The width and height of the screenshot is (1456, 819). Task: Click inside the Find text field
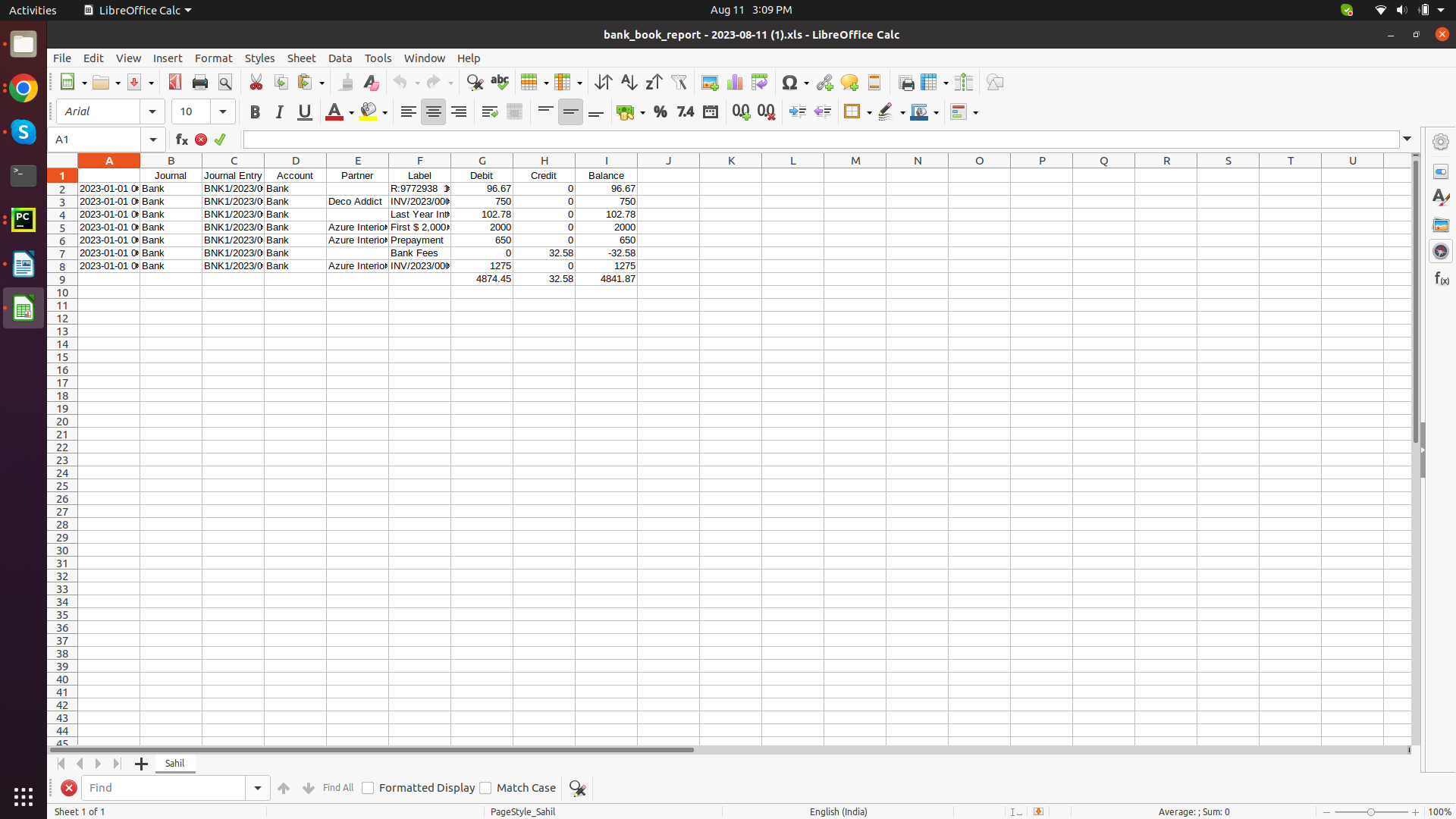tap(164, 788)
